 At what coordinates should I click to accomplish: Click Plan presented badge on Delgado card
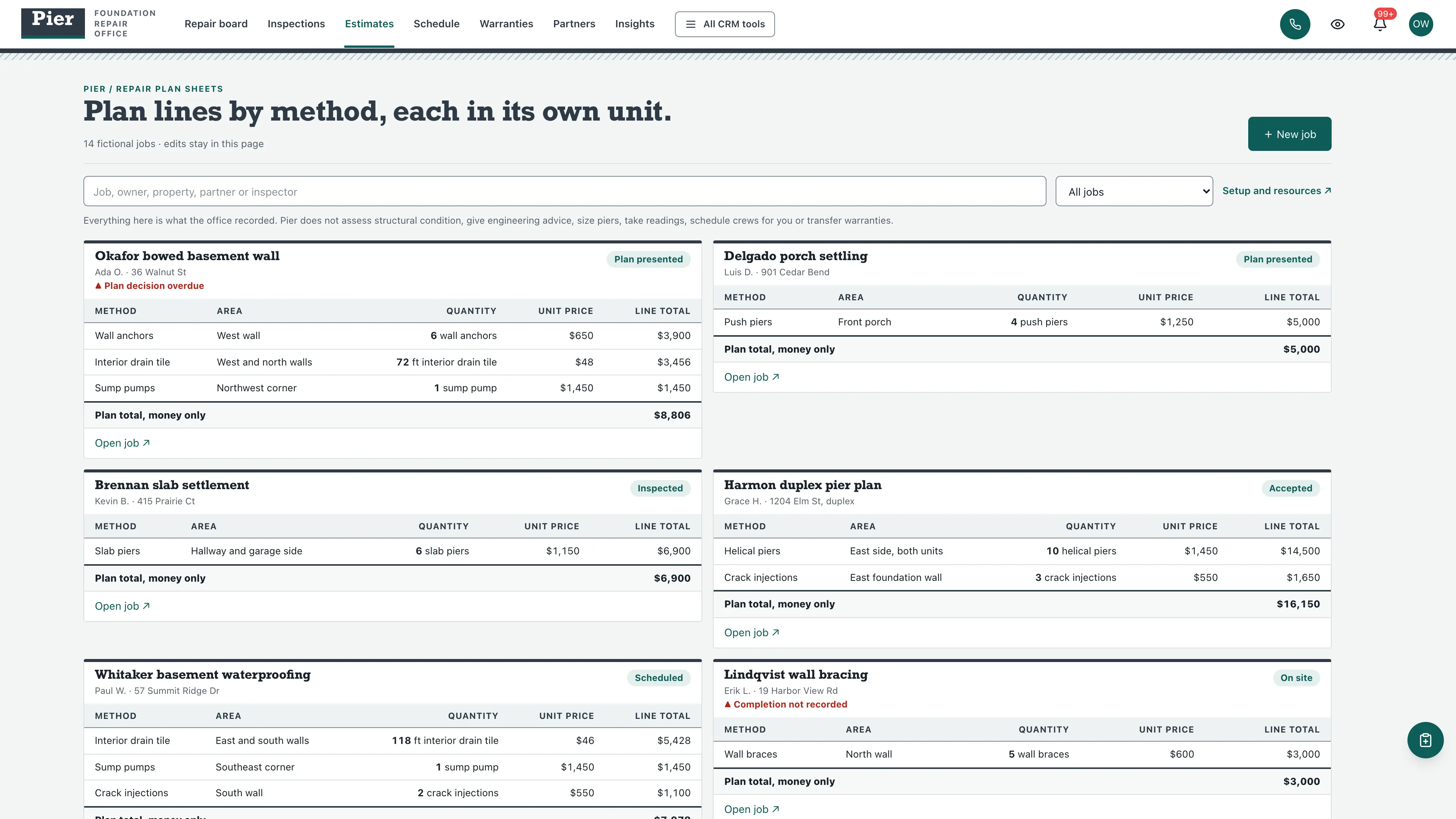pyautogui.click(x=1277, y=259)
